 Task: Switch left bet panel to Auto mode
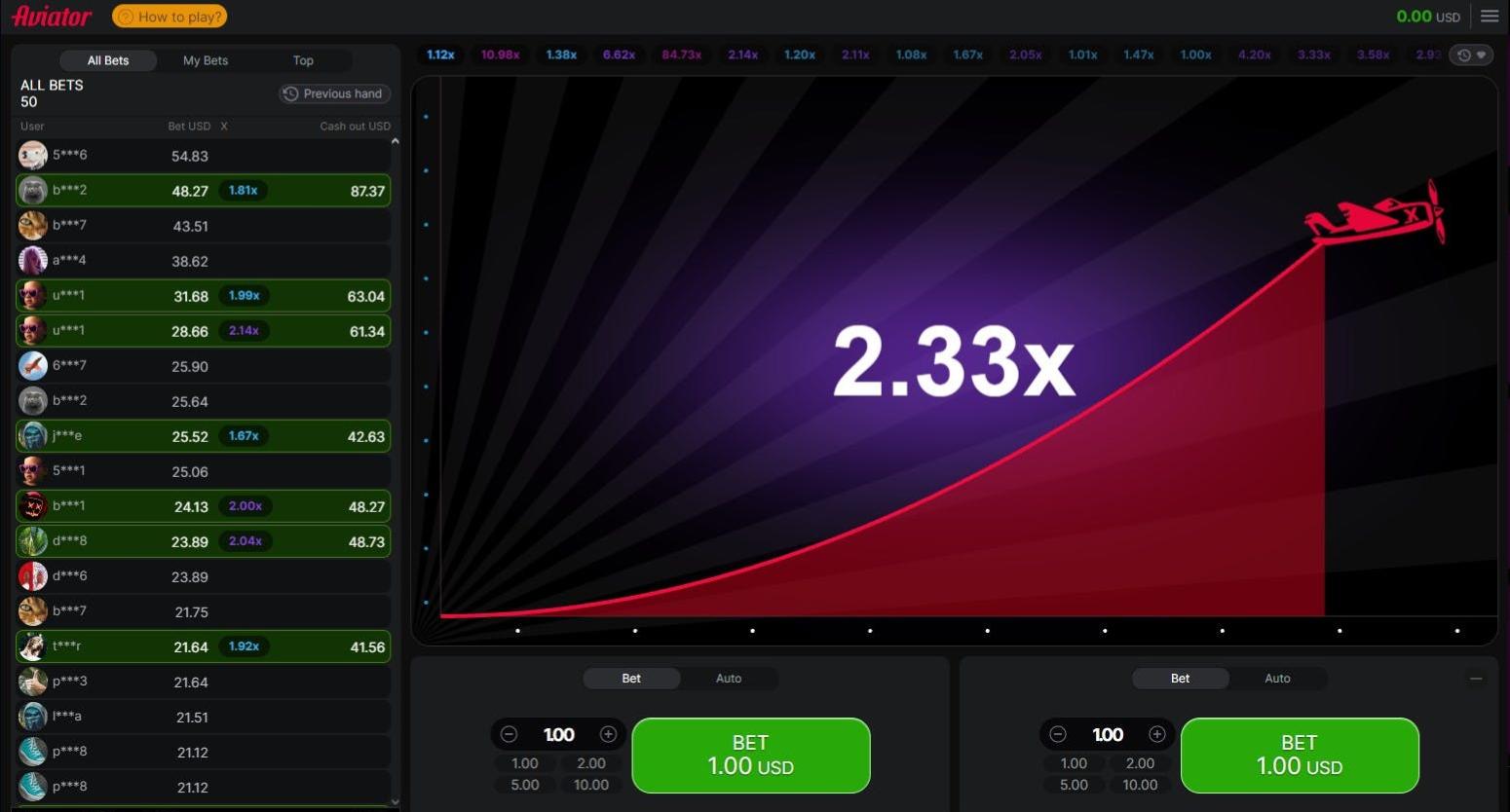(728, 679)
